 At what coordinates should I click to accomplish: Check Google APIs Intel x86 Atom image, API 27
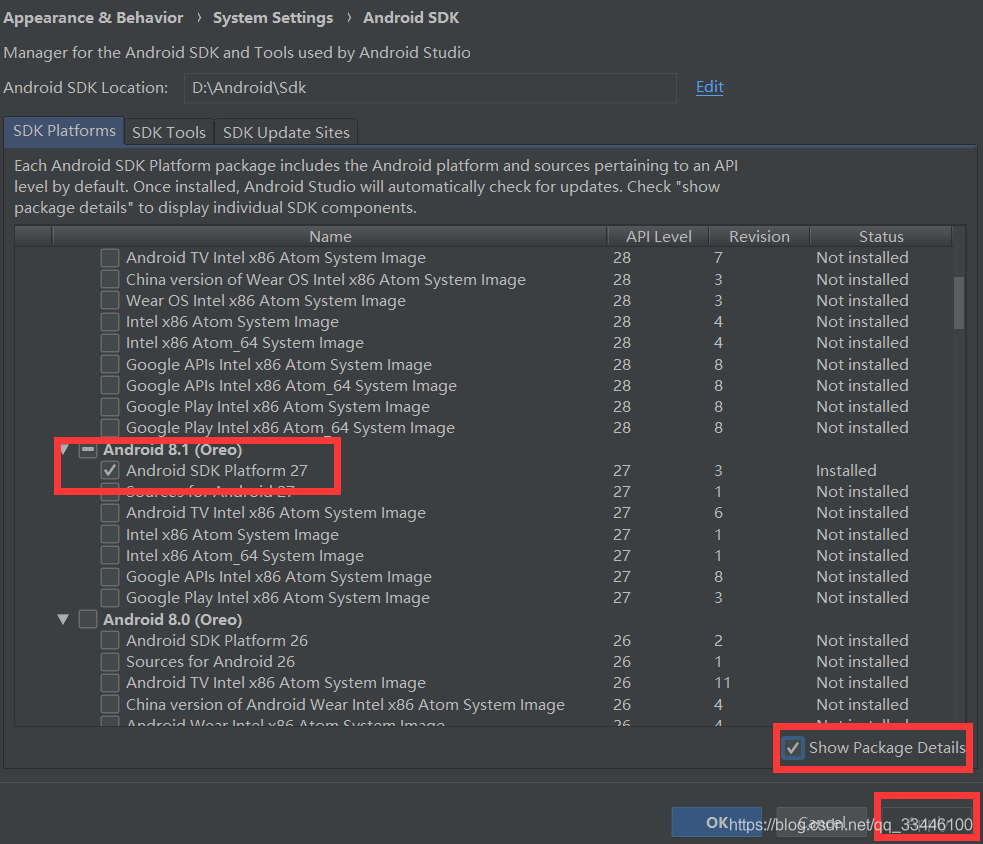pyautogui.click(x=110, y=576)
